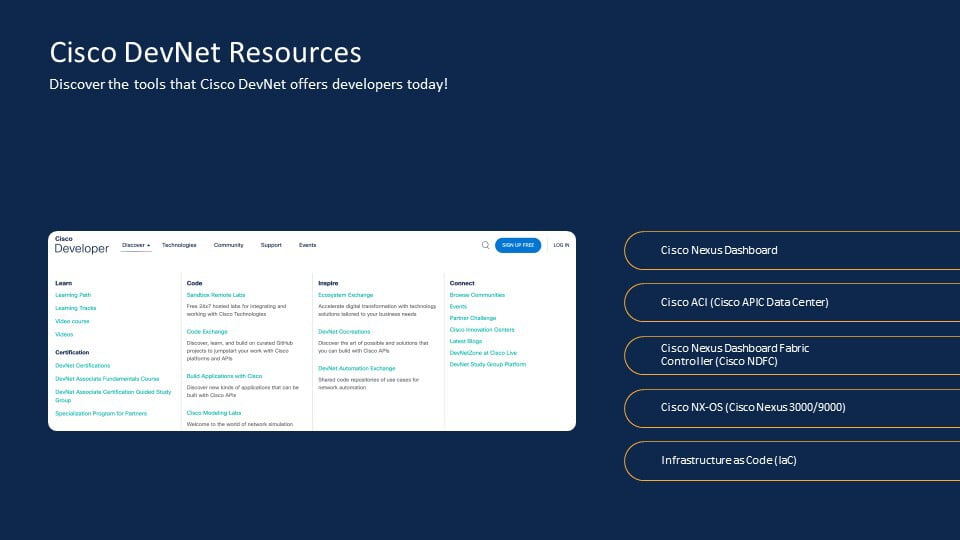Click the 'Certification' section heading
Image resolution: width=960 pixels, height=540 pixels.
(x=72, y=353)
